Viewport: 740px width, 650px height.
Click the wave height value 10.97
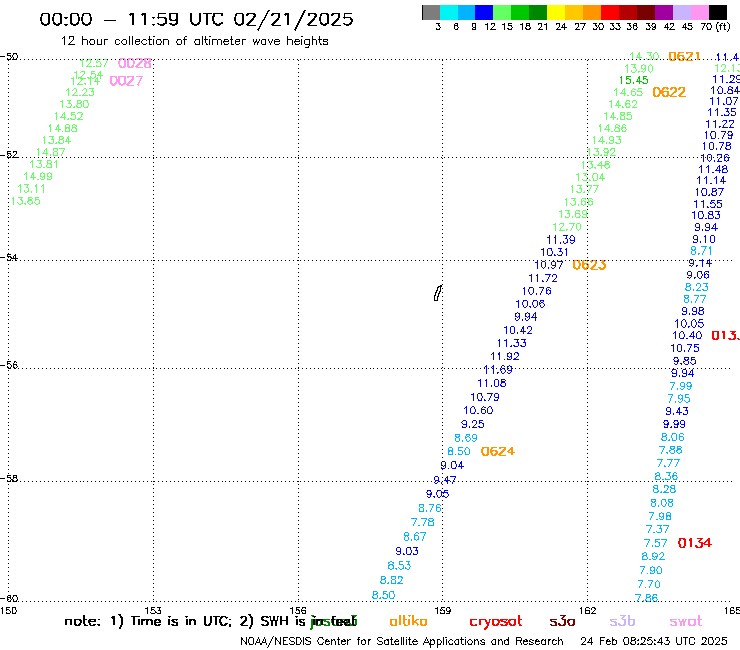(x=549, y=265)
